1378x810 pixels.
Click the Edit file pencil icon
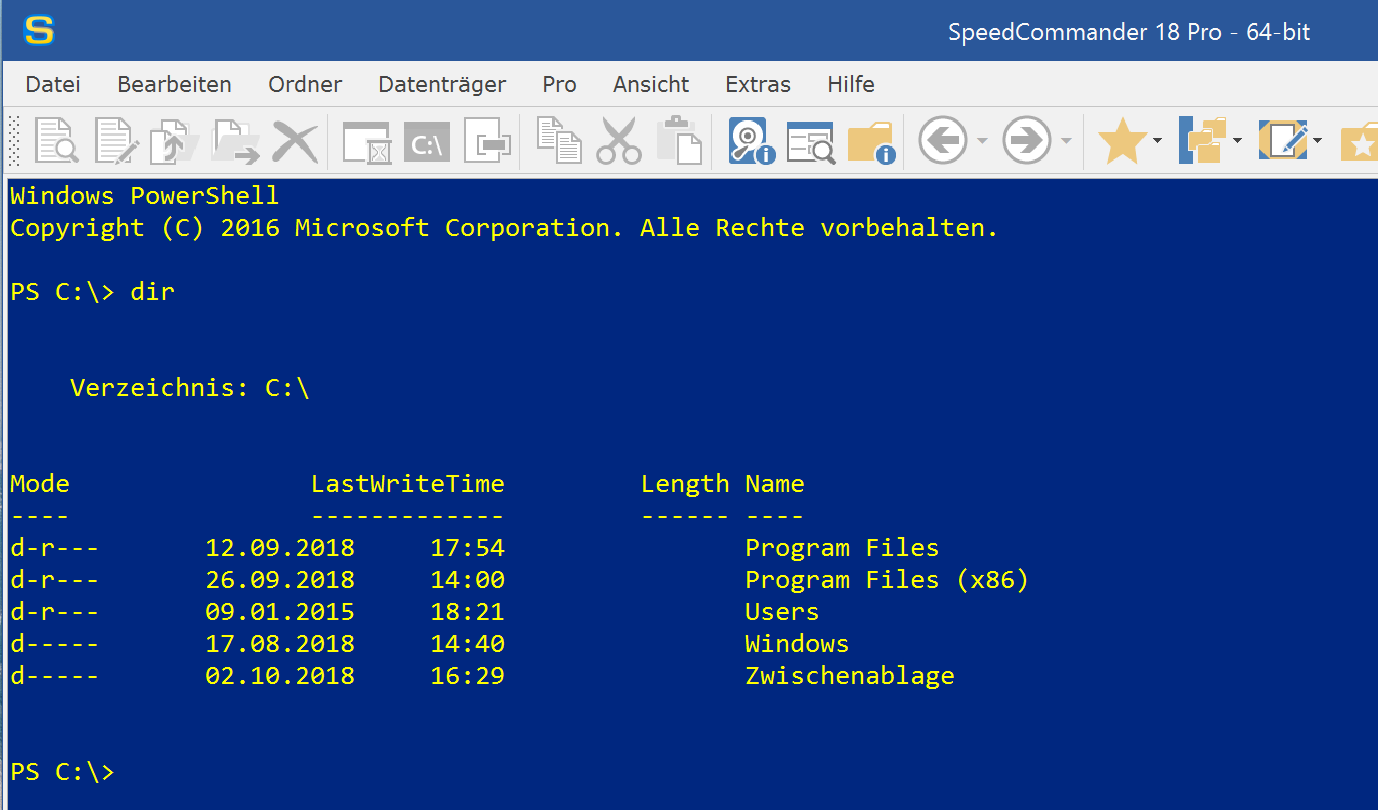click(116, 141)
